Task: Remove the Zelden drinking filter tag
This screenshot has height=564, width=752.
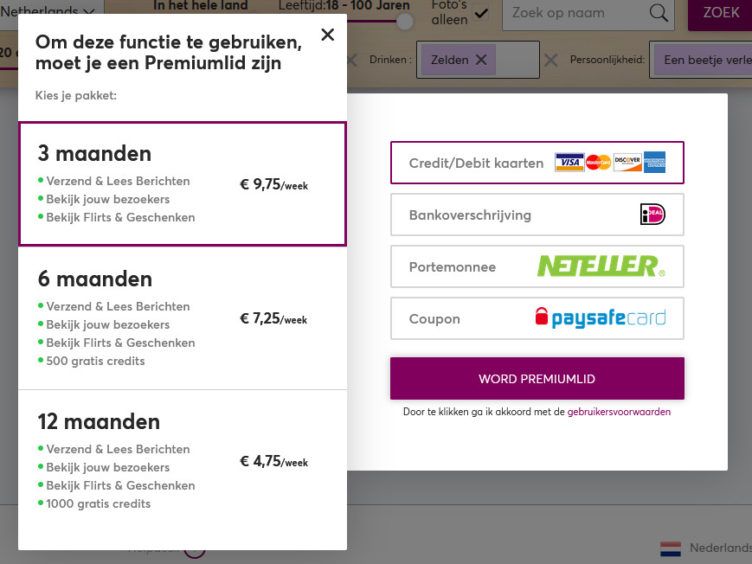Action: coord(481,60)
